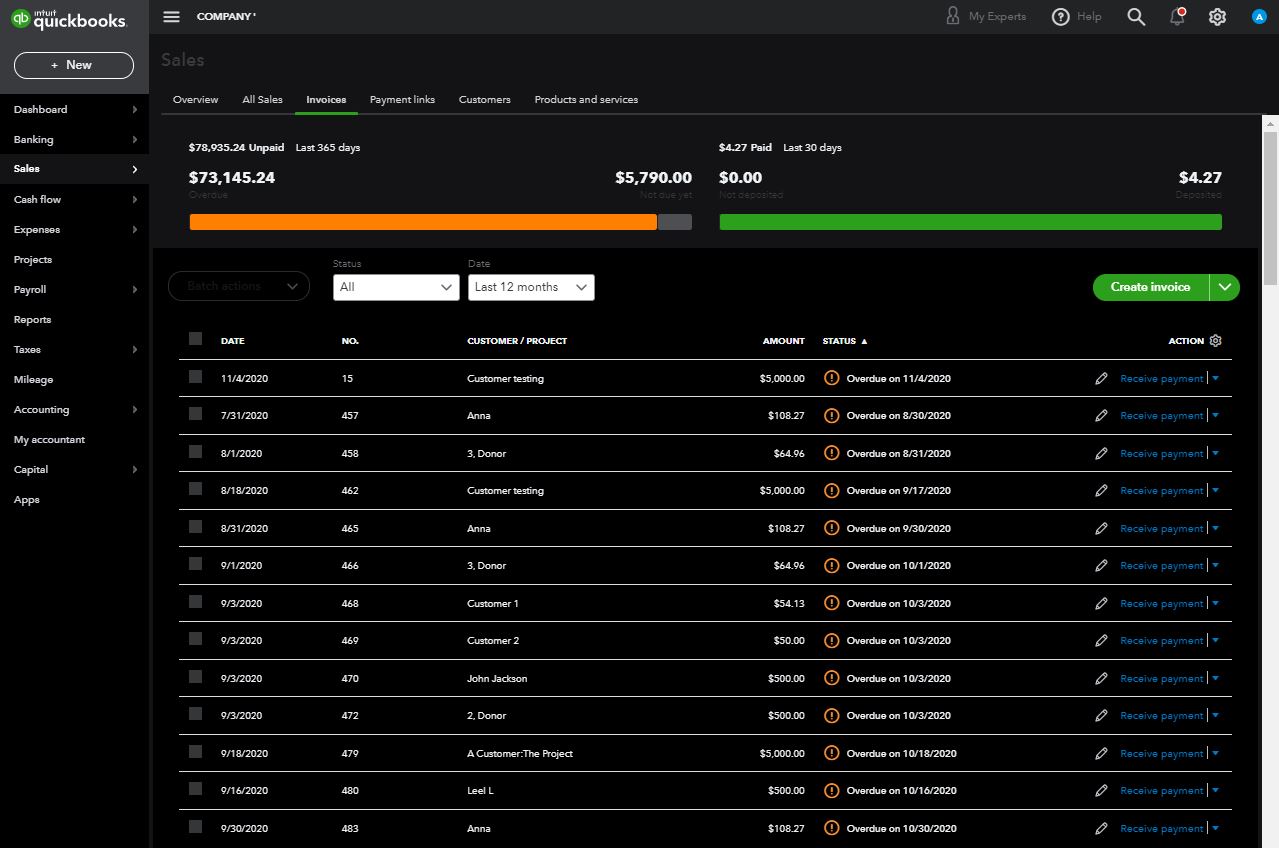Click the Help question mark icon
Viewport: 1279px width, 848px height.
click(1061, 17)
